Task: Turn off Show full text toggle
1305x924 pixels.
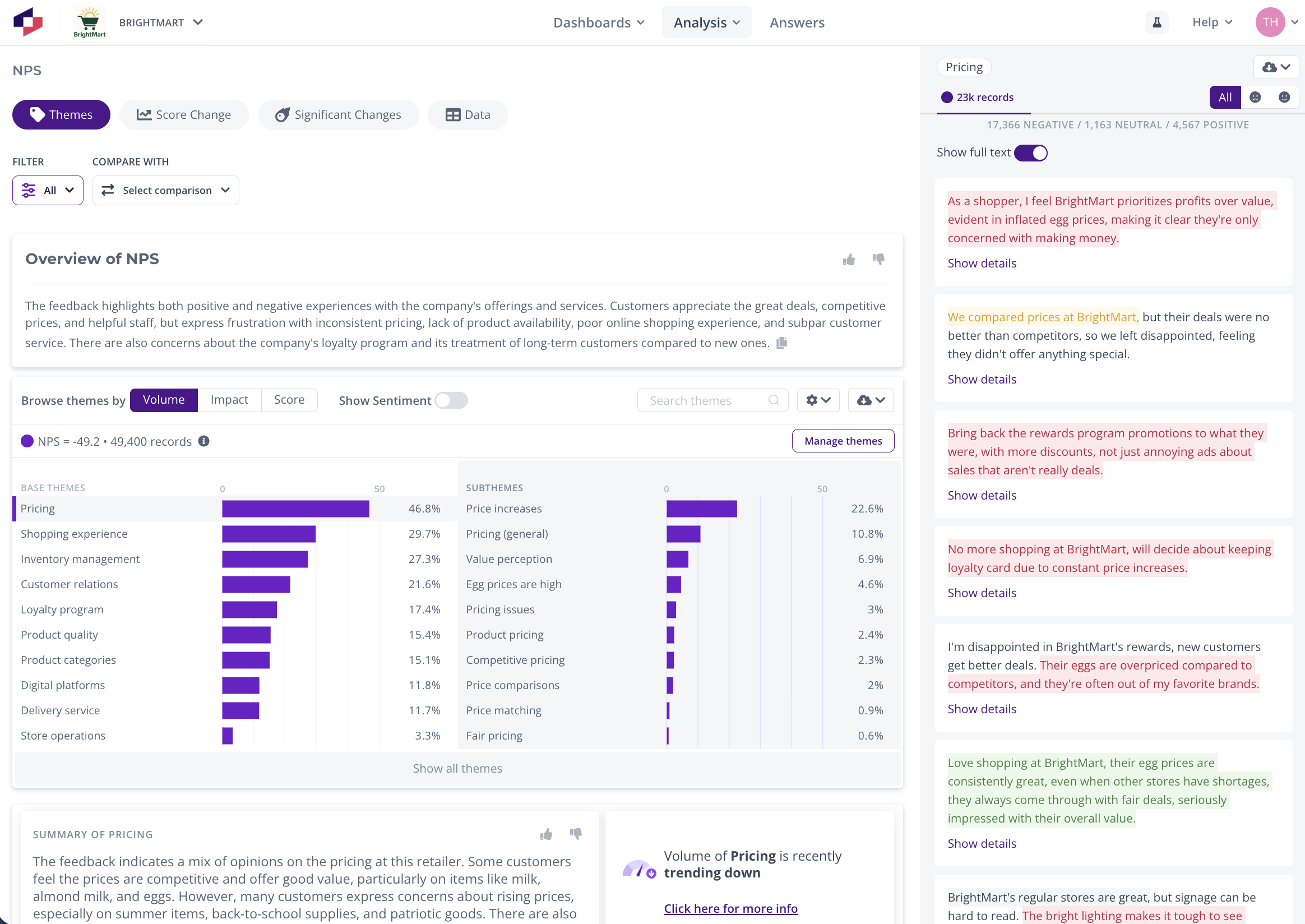Action: point(1030,153)
